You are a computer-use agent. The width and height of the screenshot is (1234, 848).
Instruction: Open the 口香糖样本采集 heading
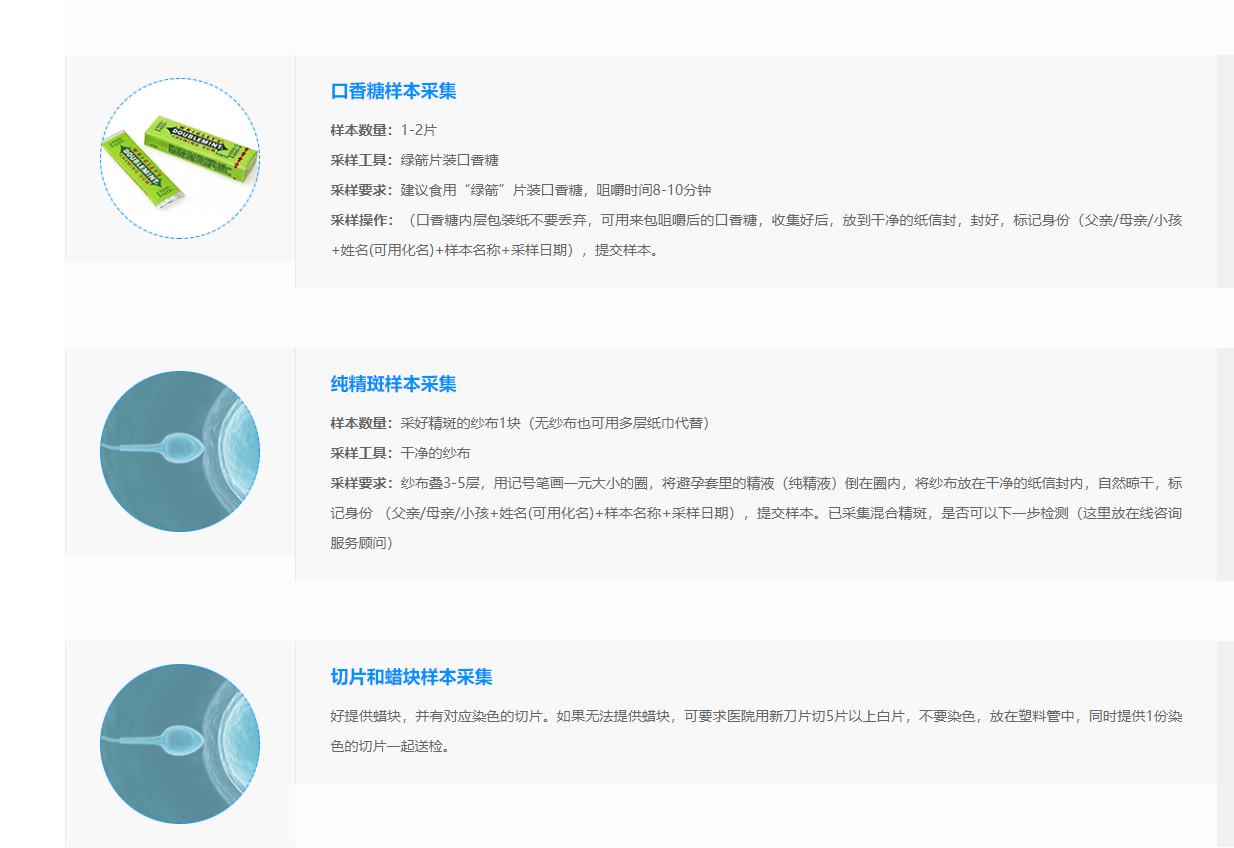click(x=393, y=91)
